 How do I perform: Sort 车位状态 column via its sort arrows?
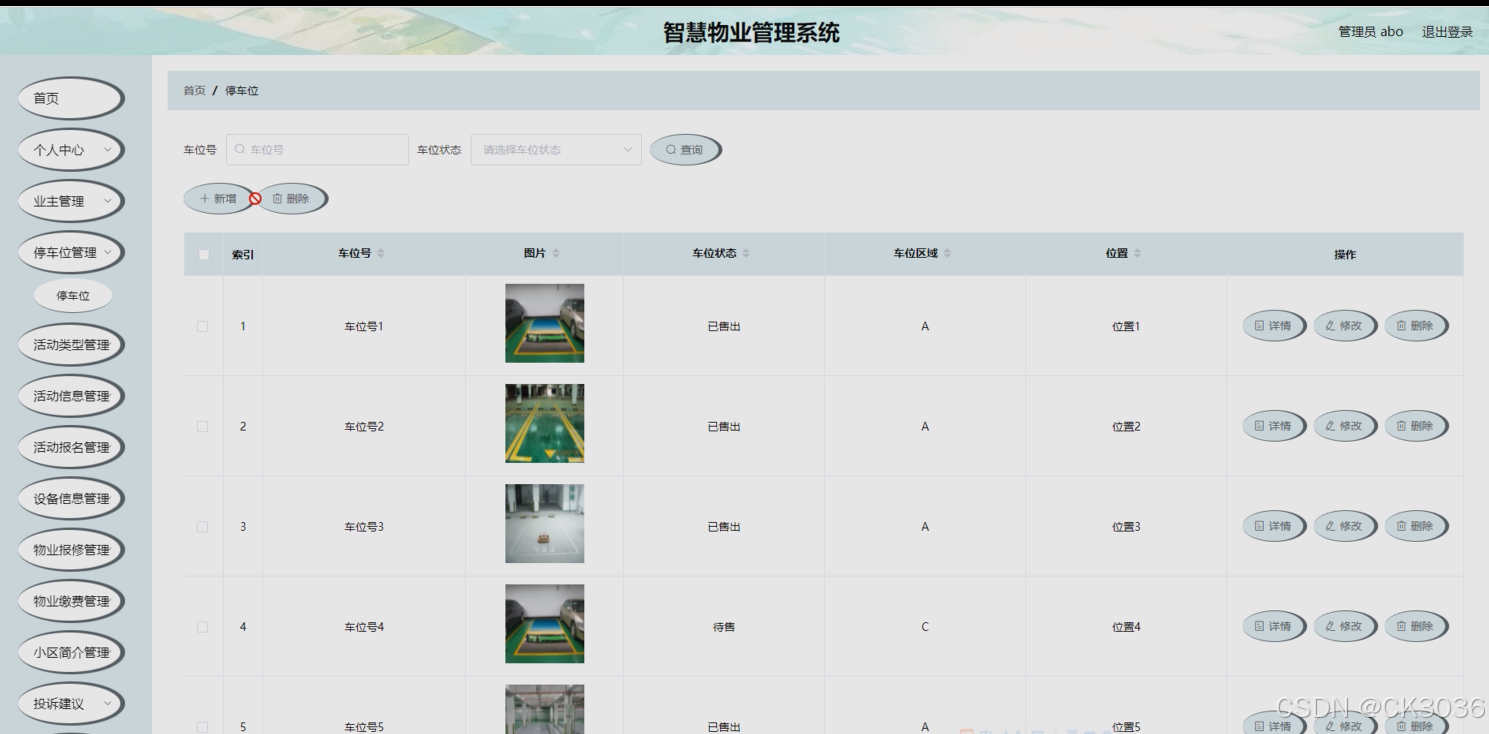click(x=746, y=254)
